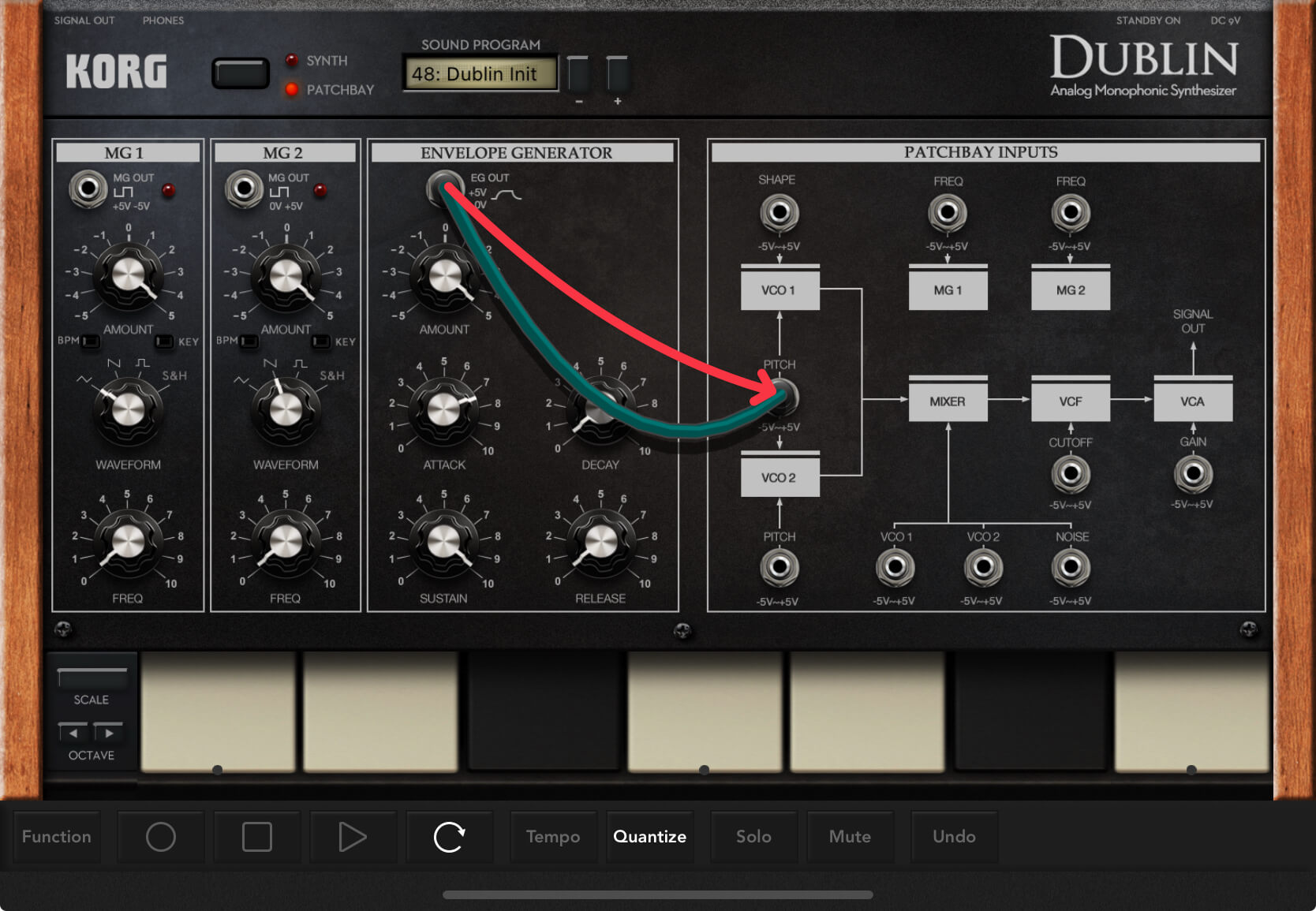Viewport: 1316px width, 911px height.
Task: Click the VCO 1 Shape input jack
Action: click(778, 213)
